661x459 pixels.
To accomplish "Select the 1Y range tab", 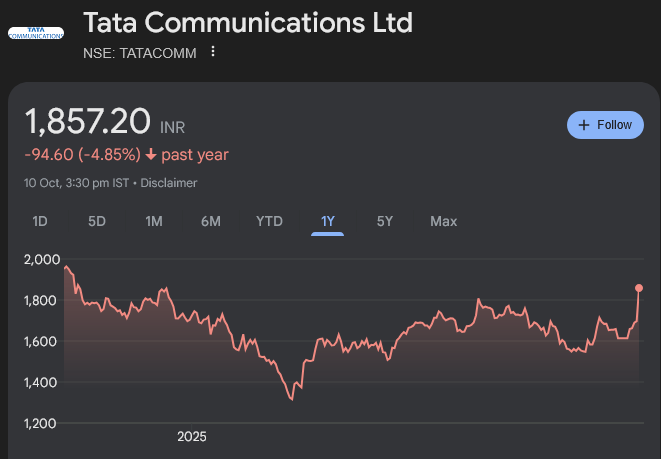I will (x=328, y=221).
